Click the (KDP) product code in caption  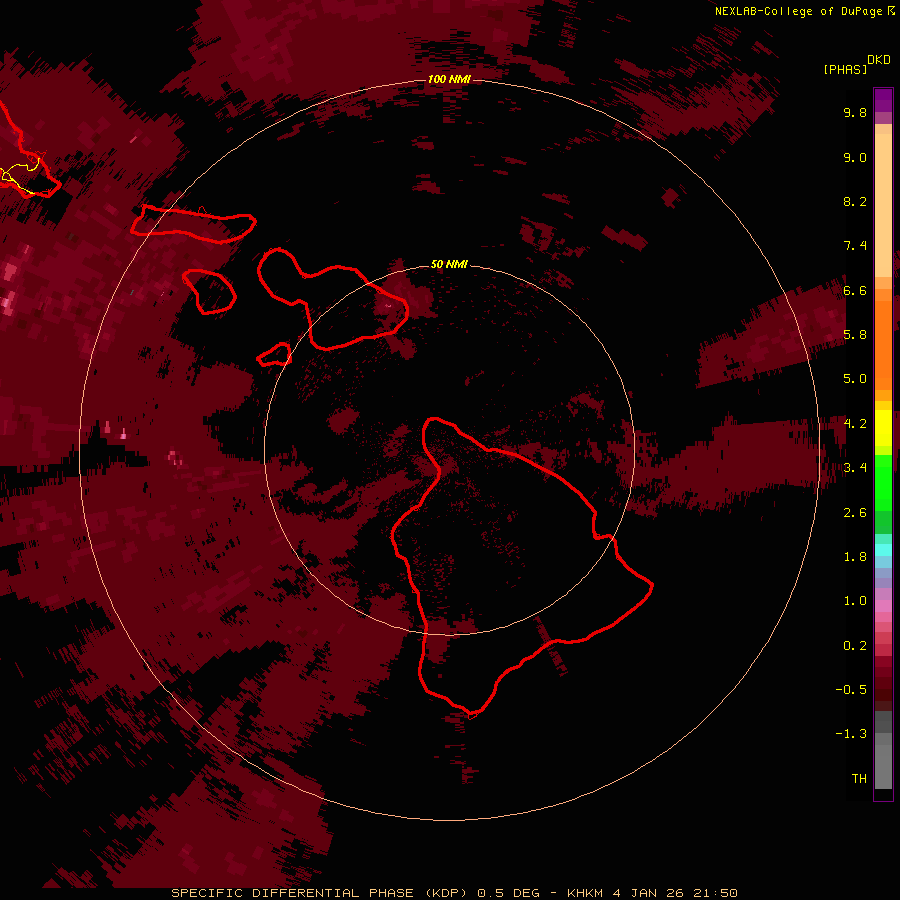tap(448, 893)
